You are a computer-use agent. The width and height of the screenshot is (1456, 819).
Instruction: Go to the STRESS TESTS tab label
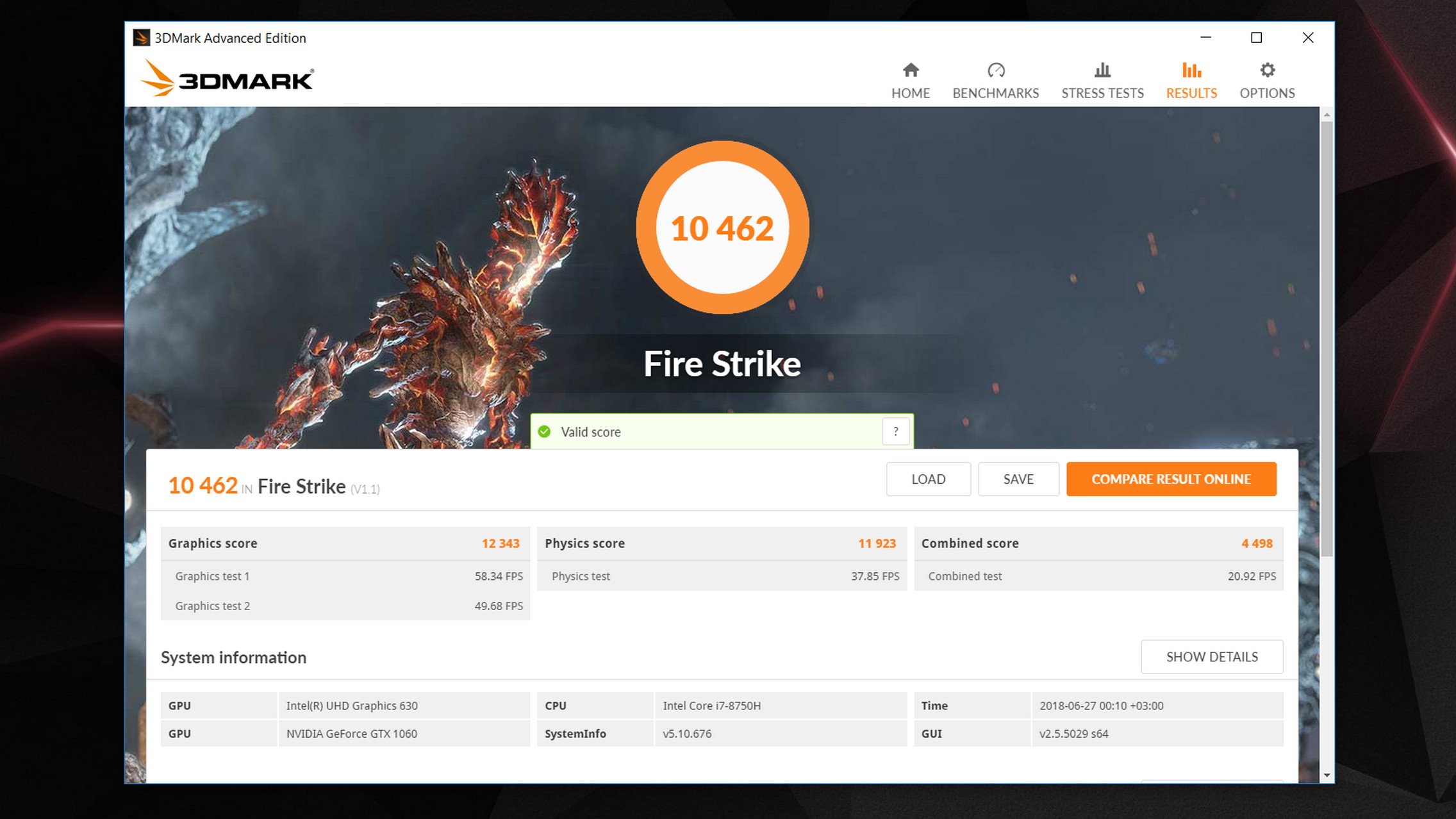[1102, 94]
